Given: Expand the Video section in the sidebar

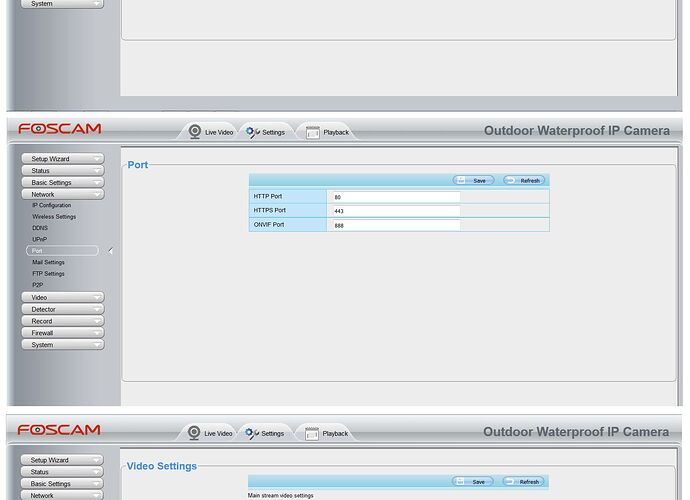Looking at the screenshot, I should 62,297.
